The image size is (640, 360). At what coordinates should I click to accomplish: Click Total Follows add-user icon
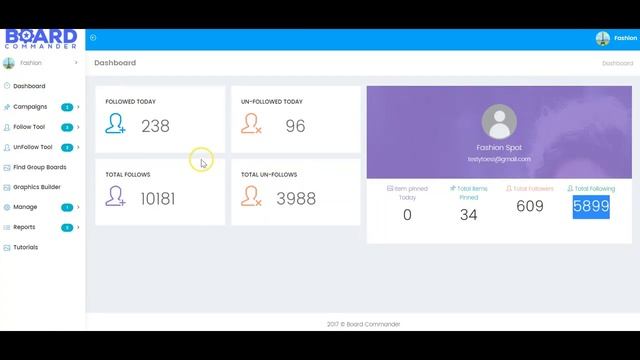click(x=115, y=196)
